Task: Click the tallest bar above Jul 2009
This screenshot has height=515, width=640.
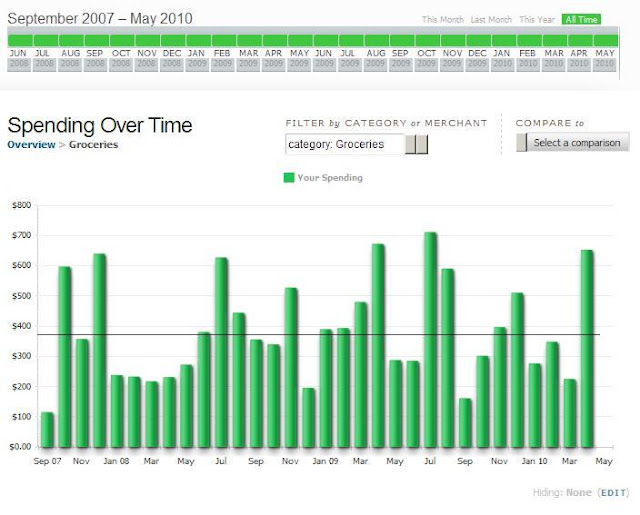Action: click(x=430, y=340)
